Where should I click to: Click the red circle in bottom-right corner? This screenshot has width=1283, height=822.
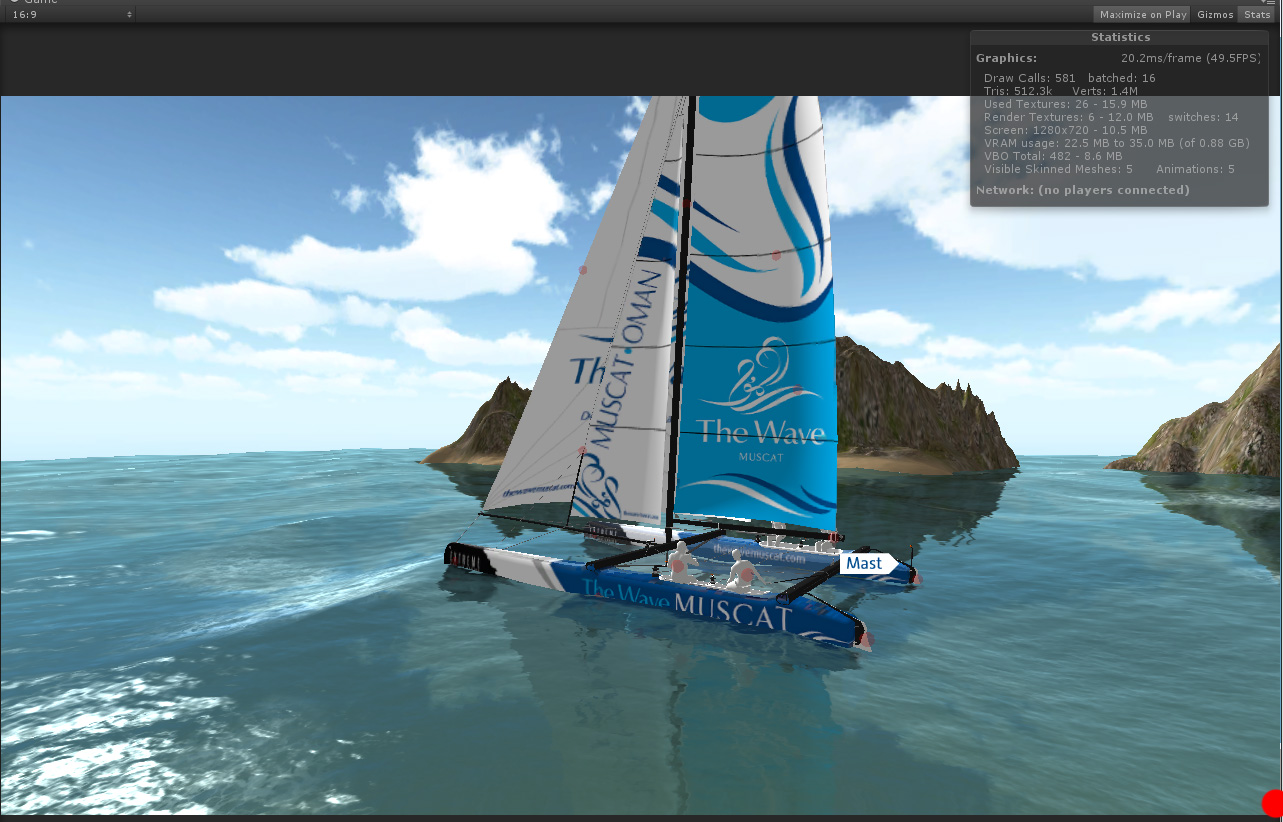(x=1272, y=803)
